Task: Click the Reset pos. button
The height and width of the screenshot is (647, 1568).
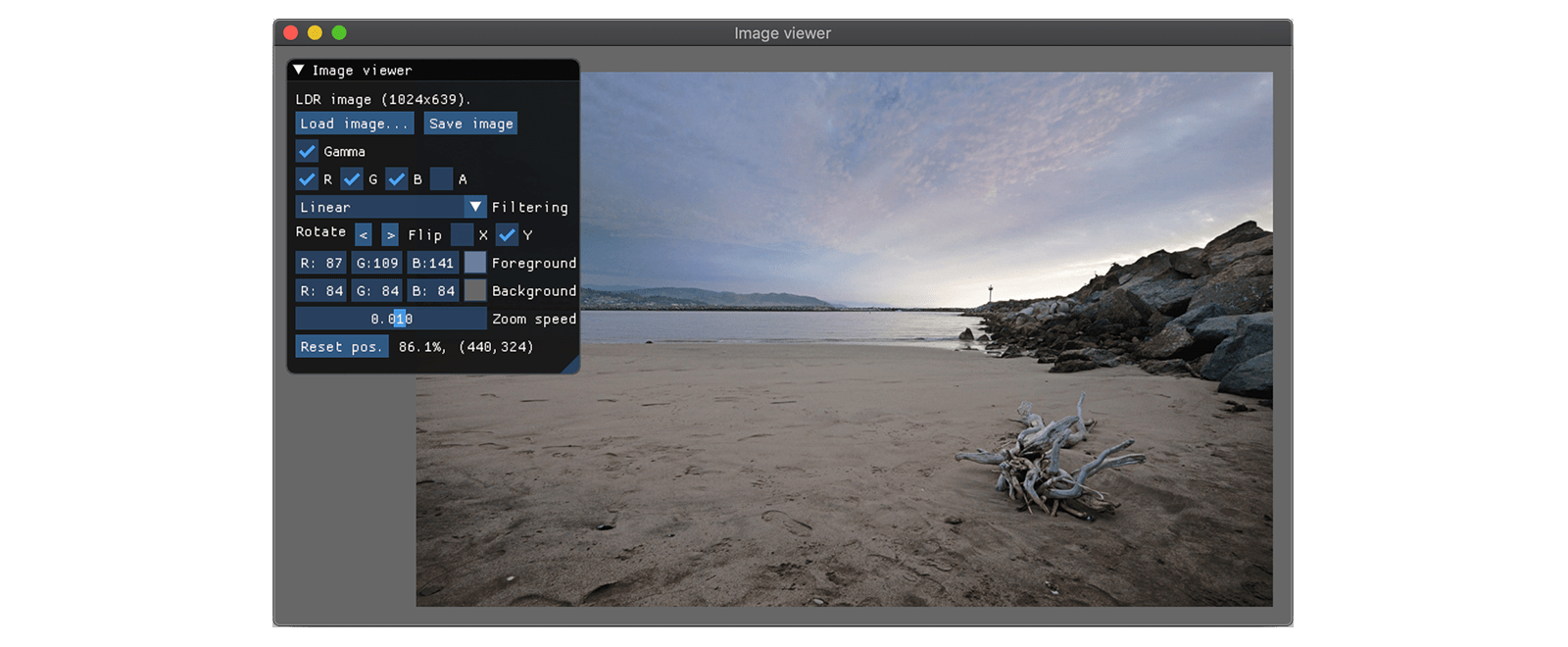Action: 342,346
